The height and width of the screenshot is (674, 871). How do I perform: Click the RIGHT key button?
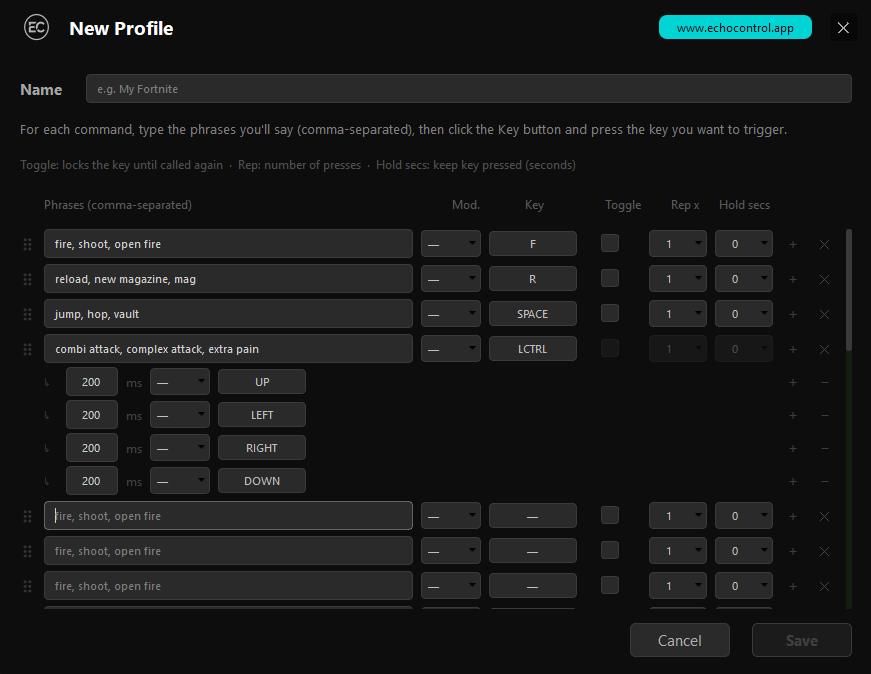coord(262,448)
